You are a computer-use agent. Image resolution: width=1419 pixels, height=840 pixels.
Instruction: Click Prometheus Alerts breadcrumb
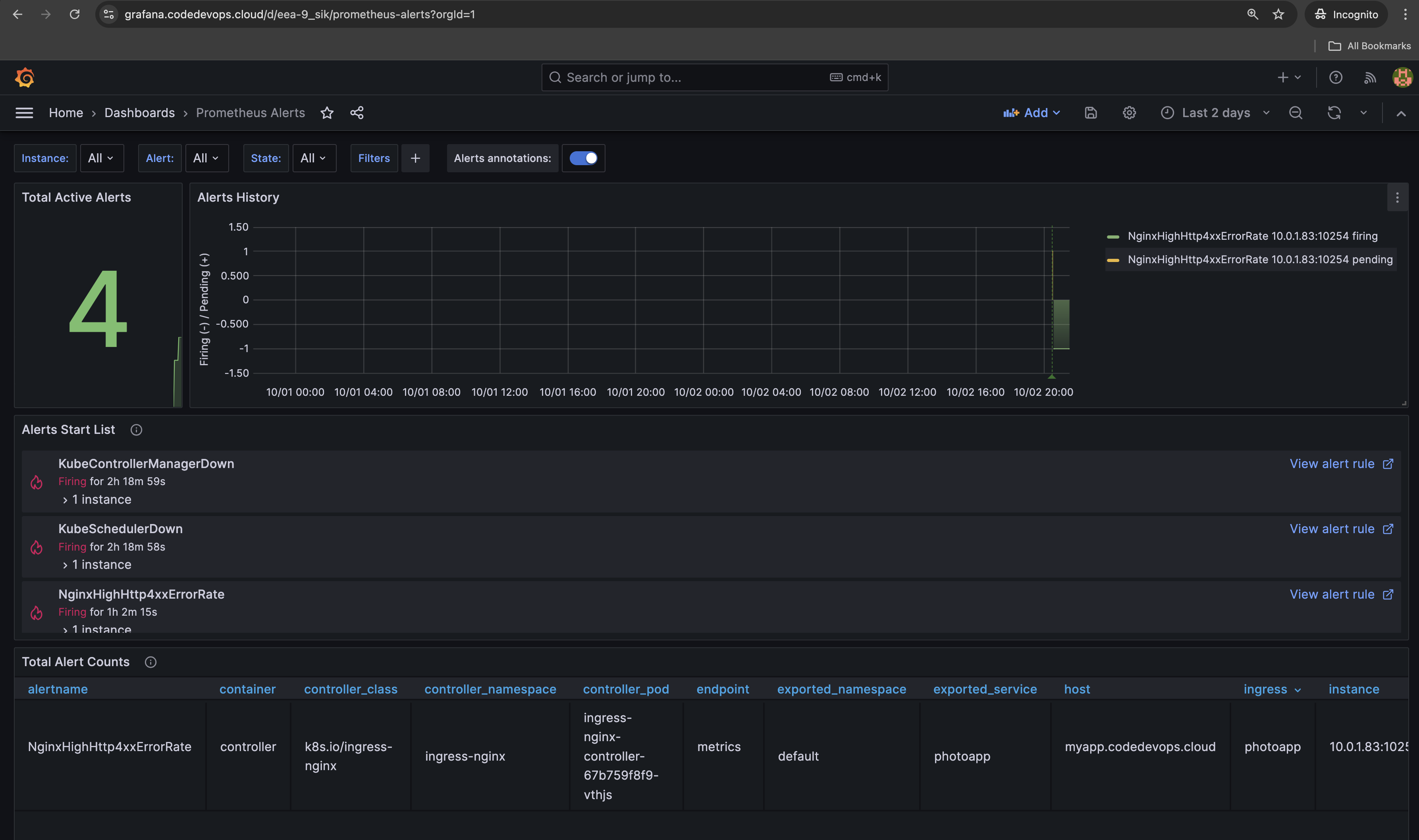click(250, 113)
